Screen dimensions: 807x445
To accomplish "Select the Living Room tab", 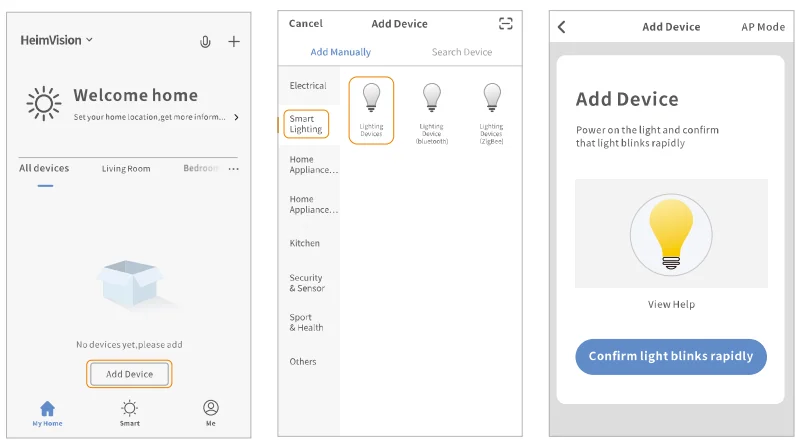I will click(126, 169).
